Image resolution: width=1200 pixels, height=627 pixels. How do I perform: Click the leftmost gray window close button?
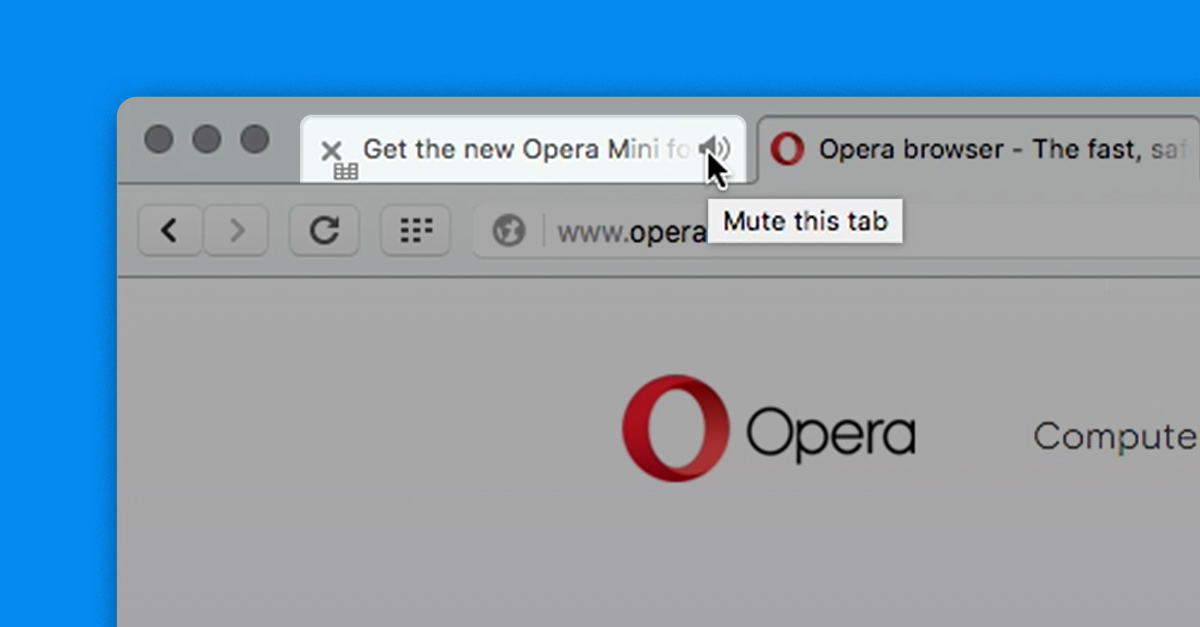click(x=158, y=139)
